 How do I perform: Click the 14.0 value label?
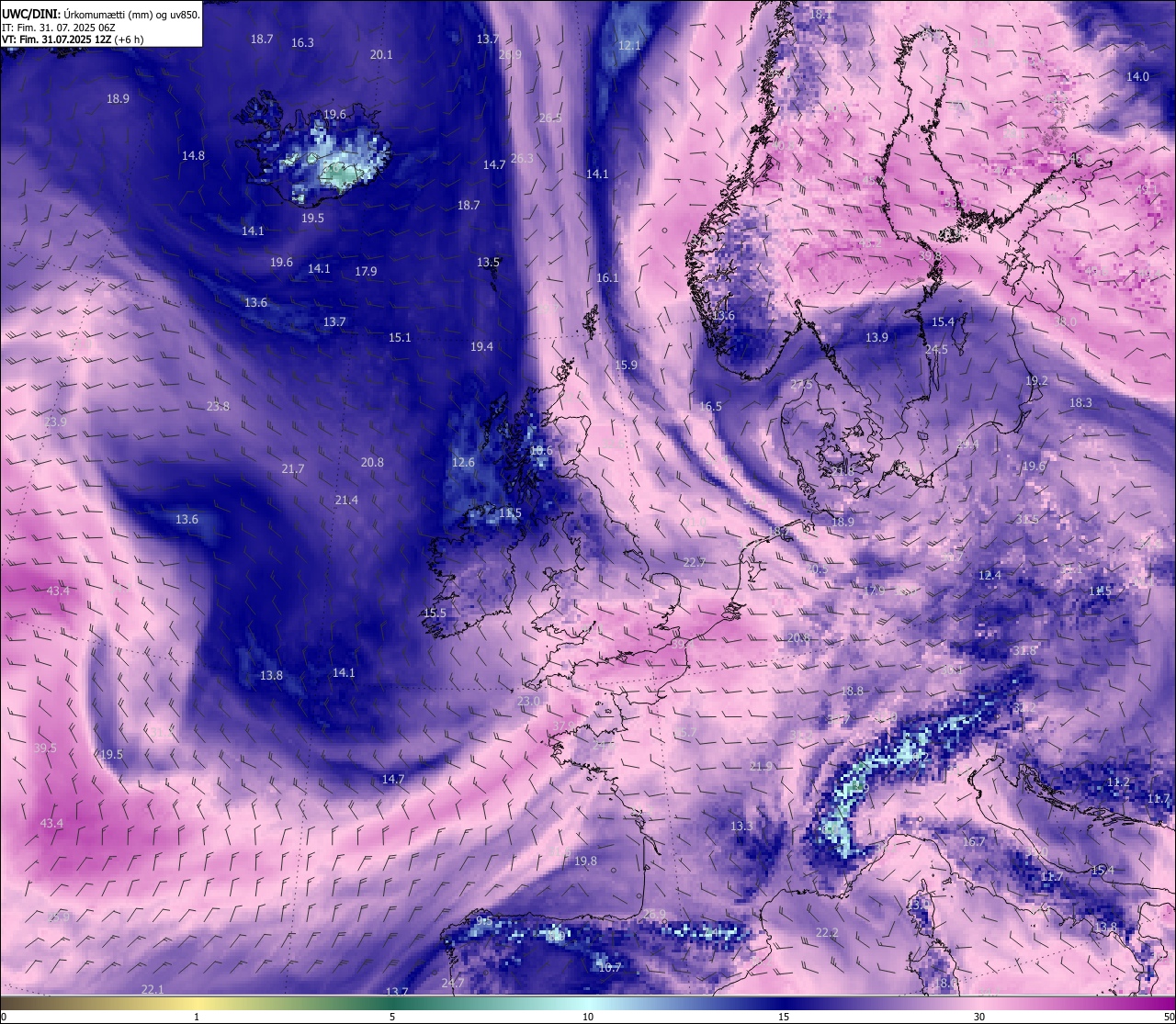1137,77
